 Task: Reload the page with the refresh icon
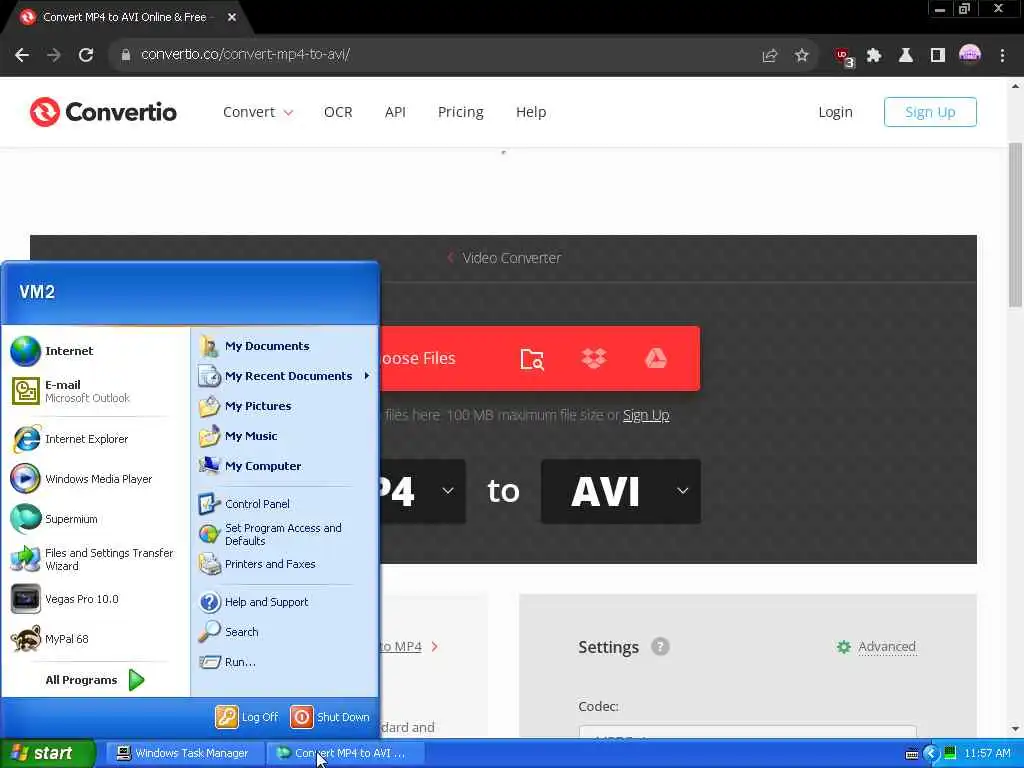coord(86,55)
